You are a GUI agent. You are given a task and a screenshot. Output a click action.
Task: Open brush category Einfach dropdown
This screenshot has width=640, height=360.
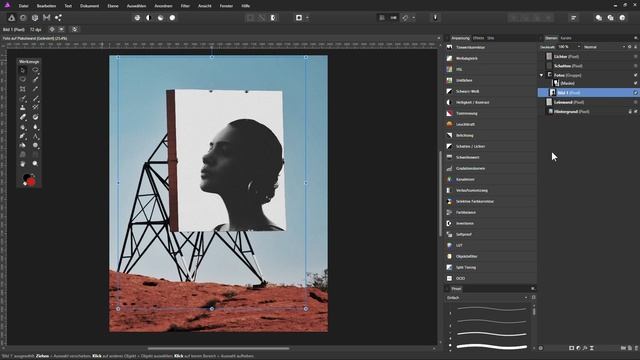pyautogui.click(x=487, y=298)
